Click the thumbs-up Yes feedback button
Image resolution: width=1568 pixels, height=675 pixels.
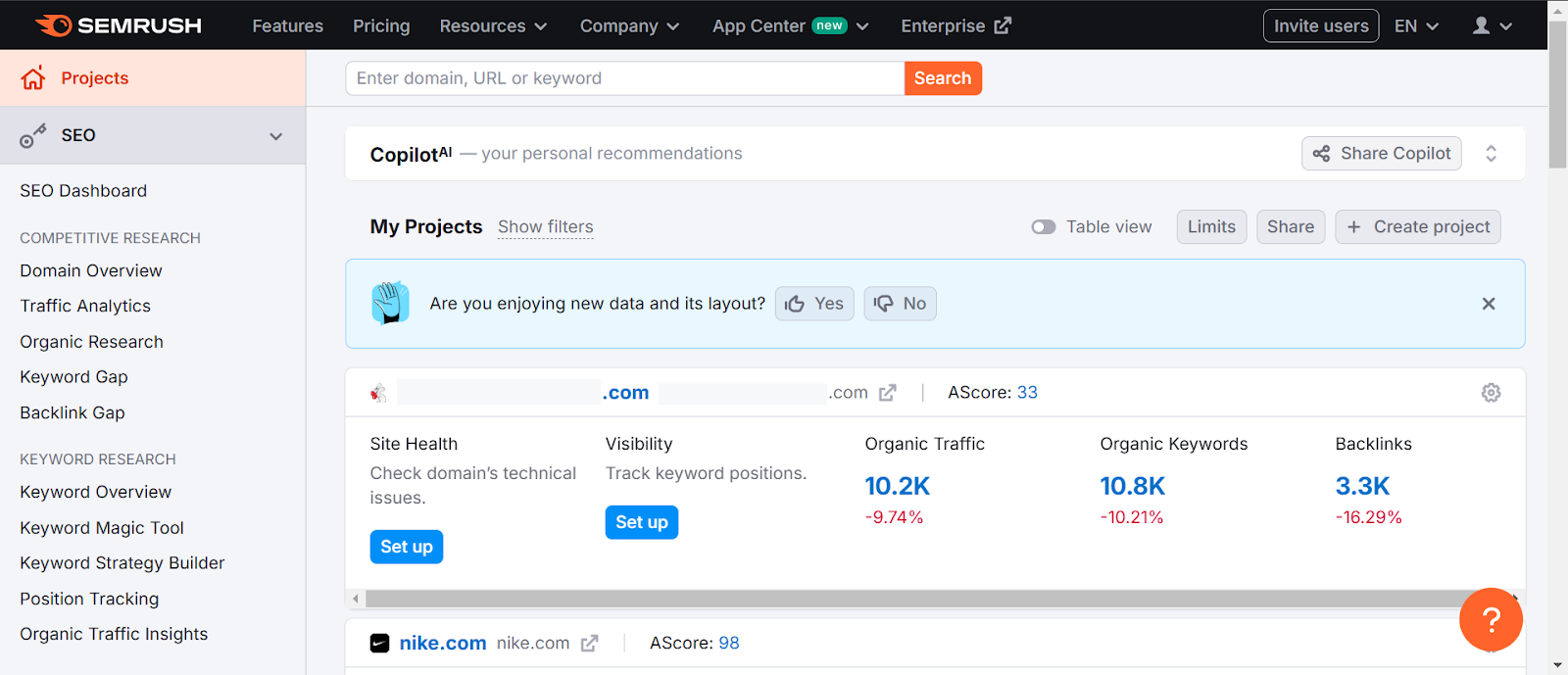[814, 304]
